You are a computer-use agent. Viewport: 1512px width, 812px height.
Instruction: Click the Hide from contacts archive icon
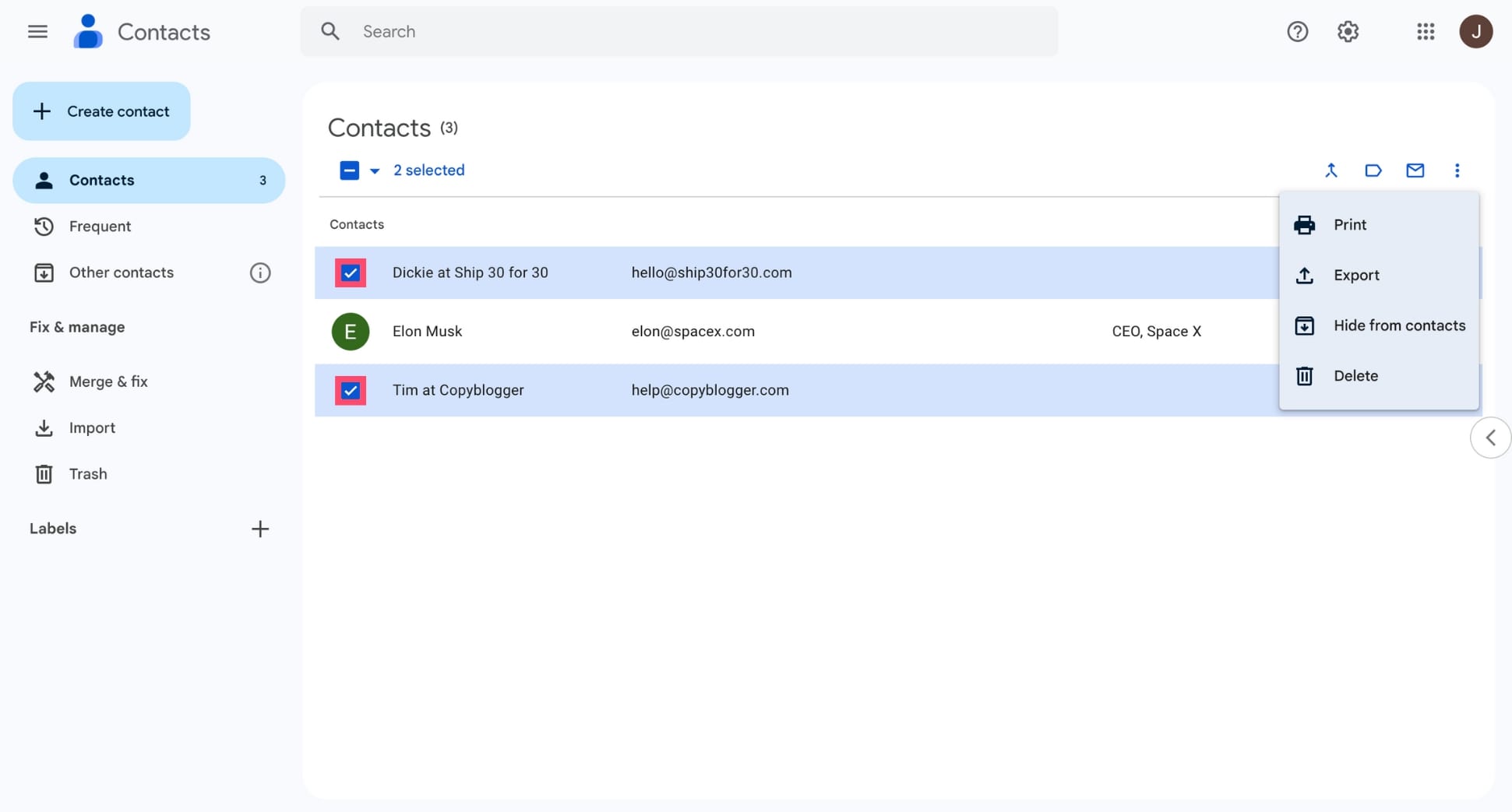click(x=1304, y=325)
